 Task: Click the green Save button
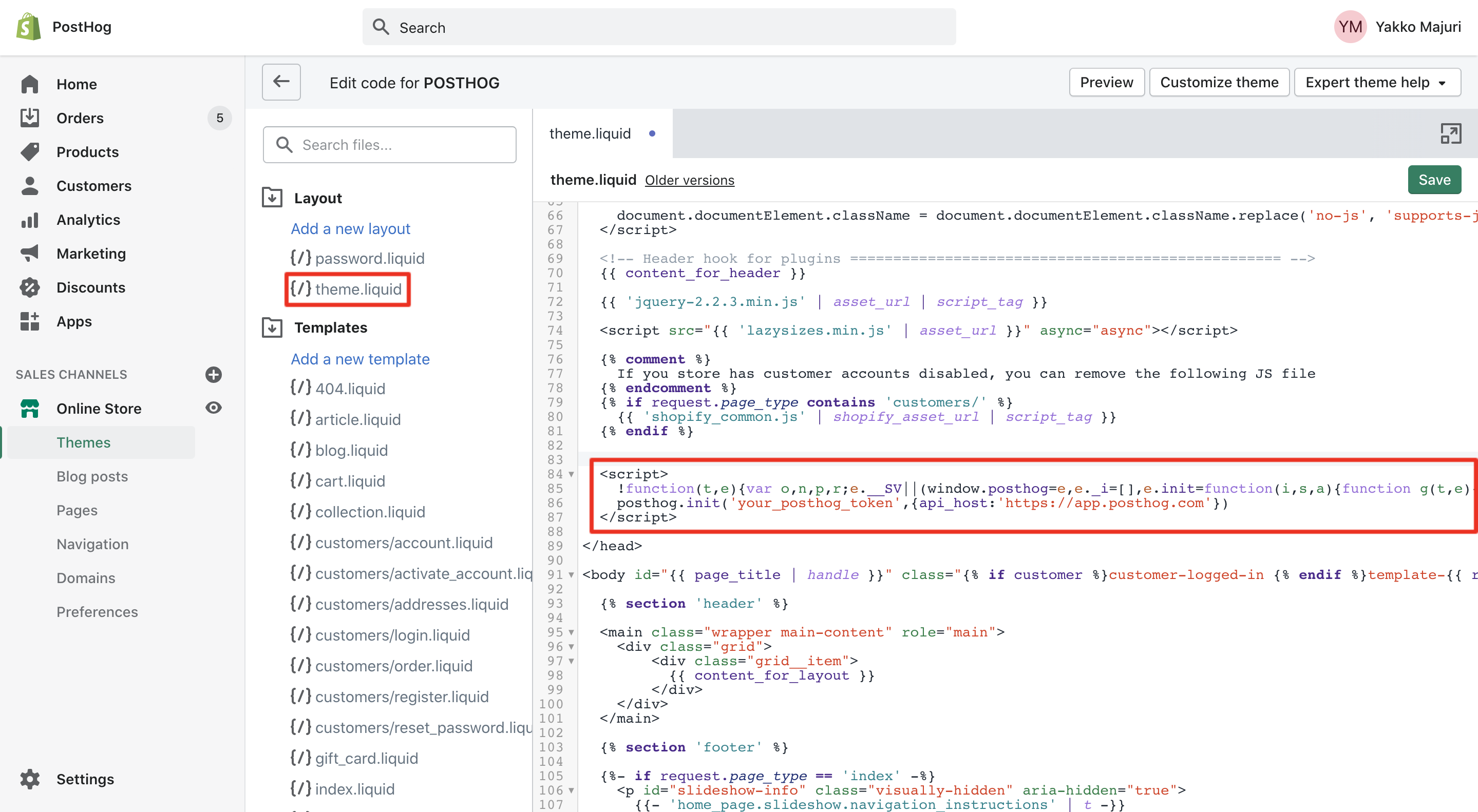1434,180
